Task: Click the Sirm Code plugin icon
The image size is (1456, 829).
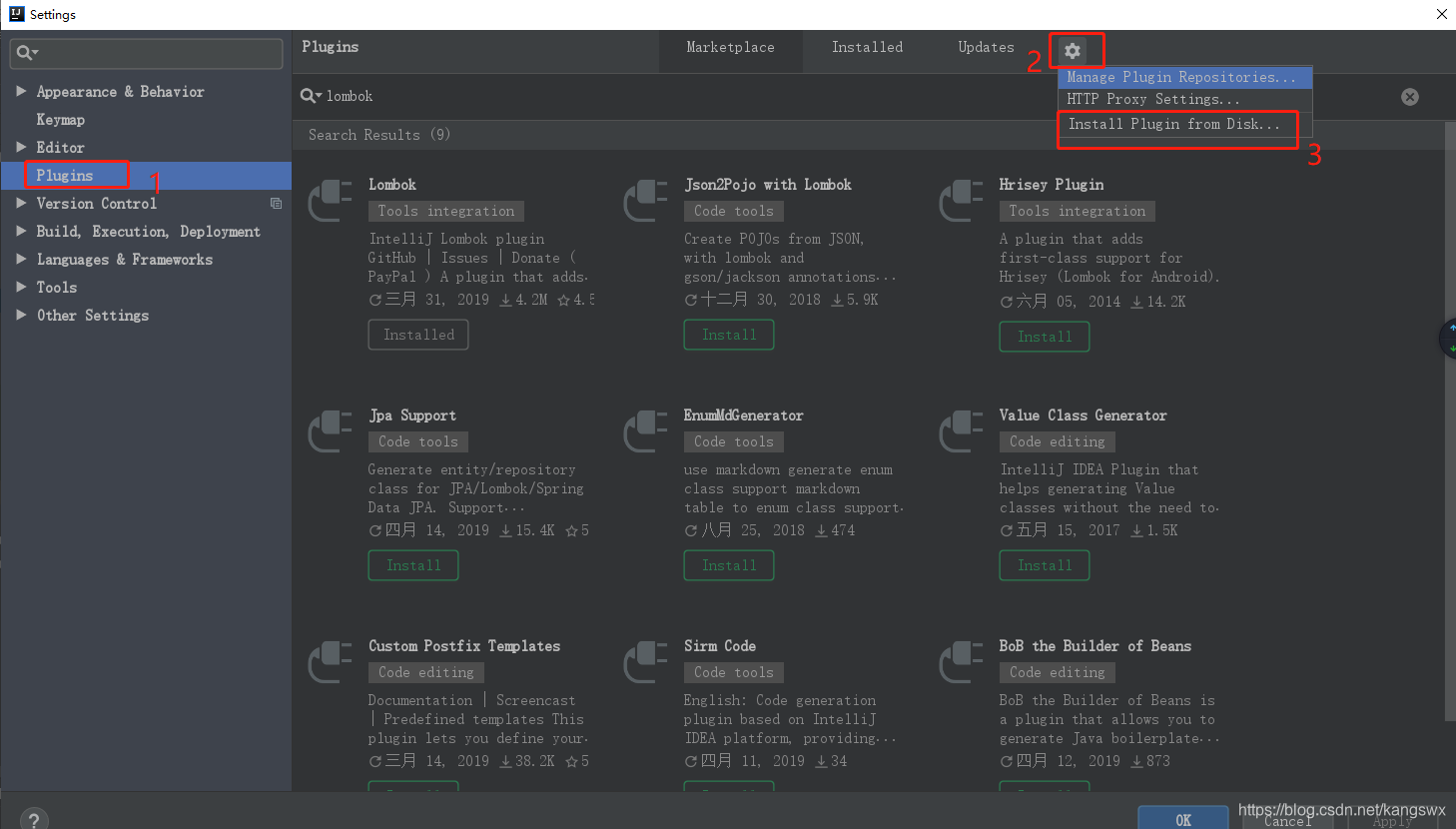Action: (x=646, y=662)
